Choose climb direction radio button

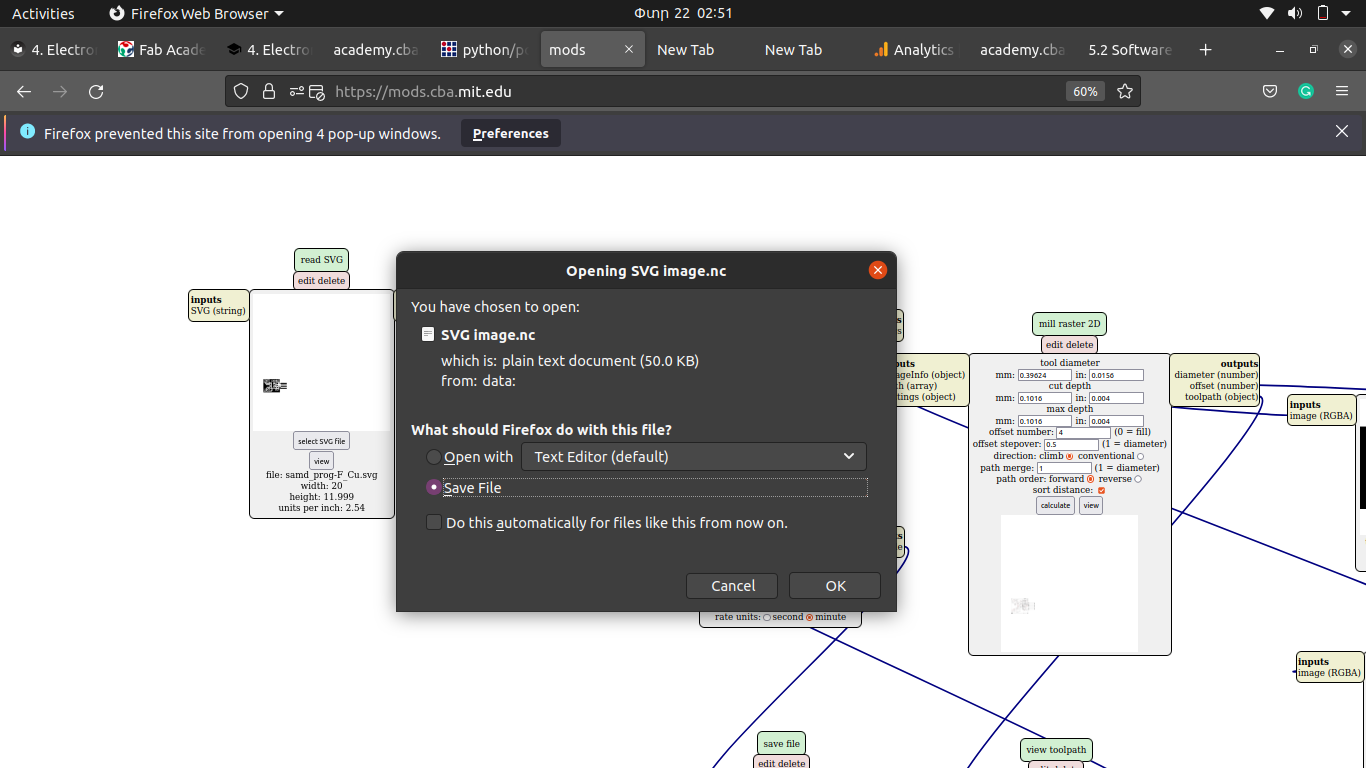pos(1069,456)
